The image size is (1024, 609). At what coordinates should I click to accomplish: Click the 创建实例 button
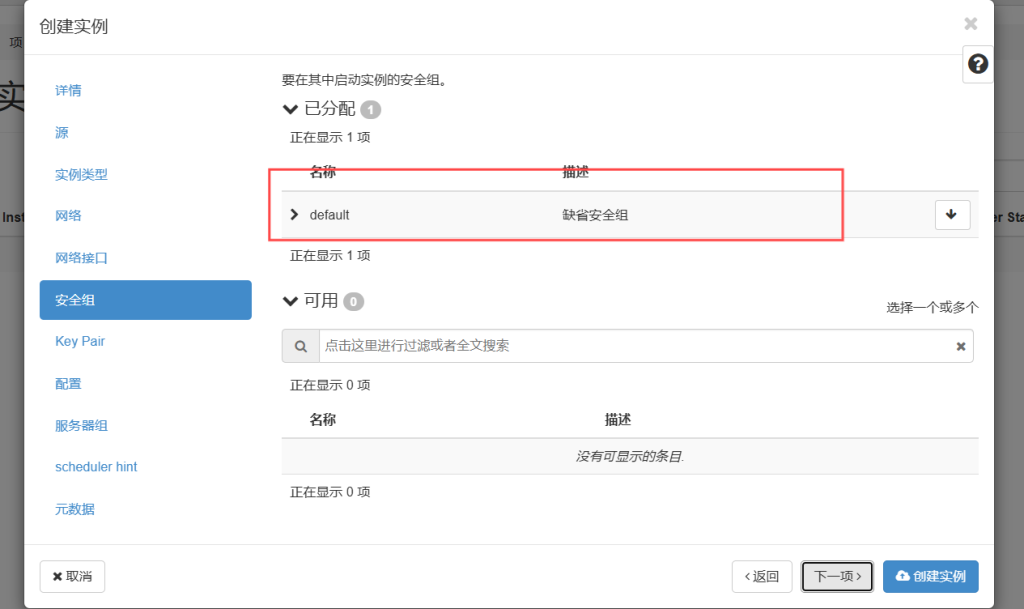[930, 577]
